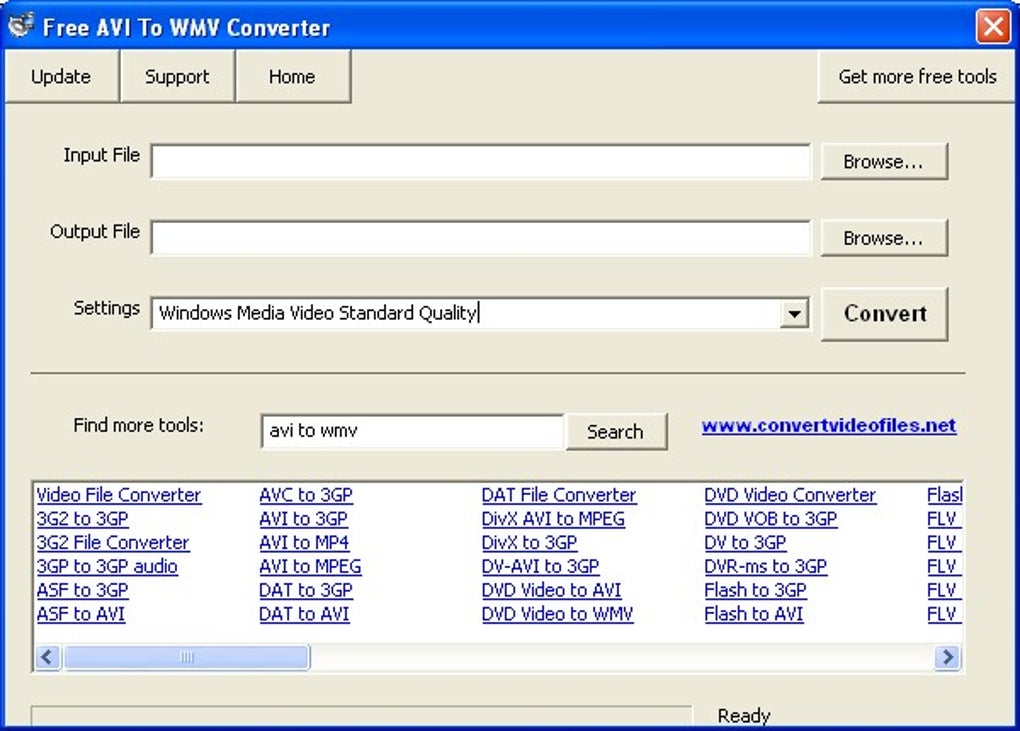
Task: Open the AVI to 3GP link
Action: click(x=303, y=519)
